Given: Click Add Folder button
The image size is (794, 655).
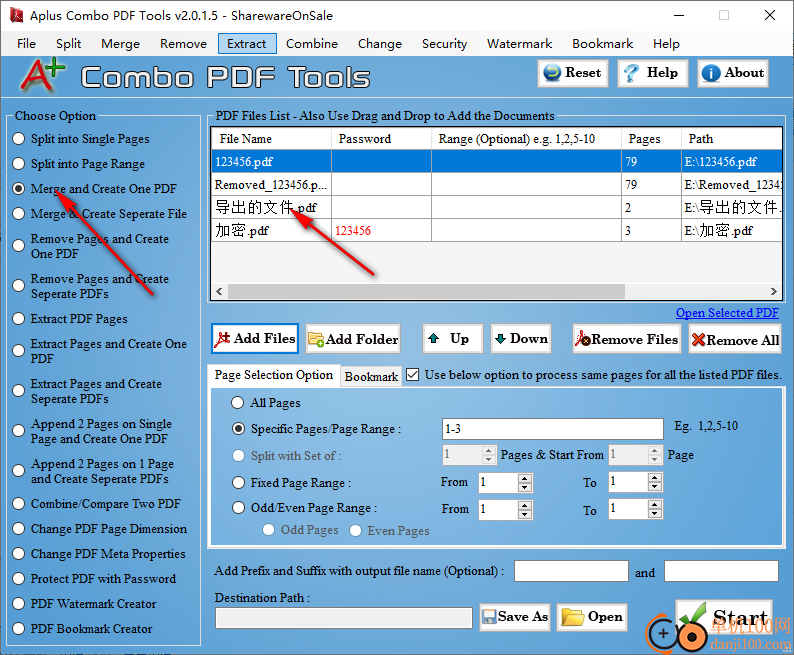Looking at the screenshot, I should tap(353, 339).
